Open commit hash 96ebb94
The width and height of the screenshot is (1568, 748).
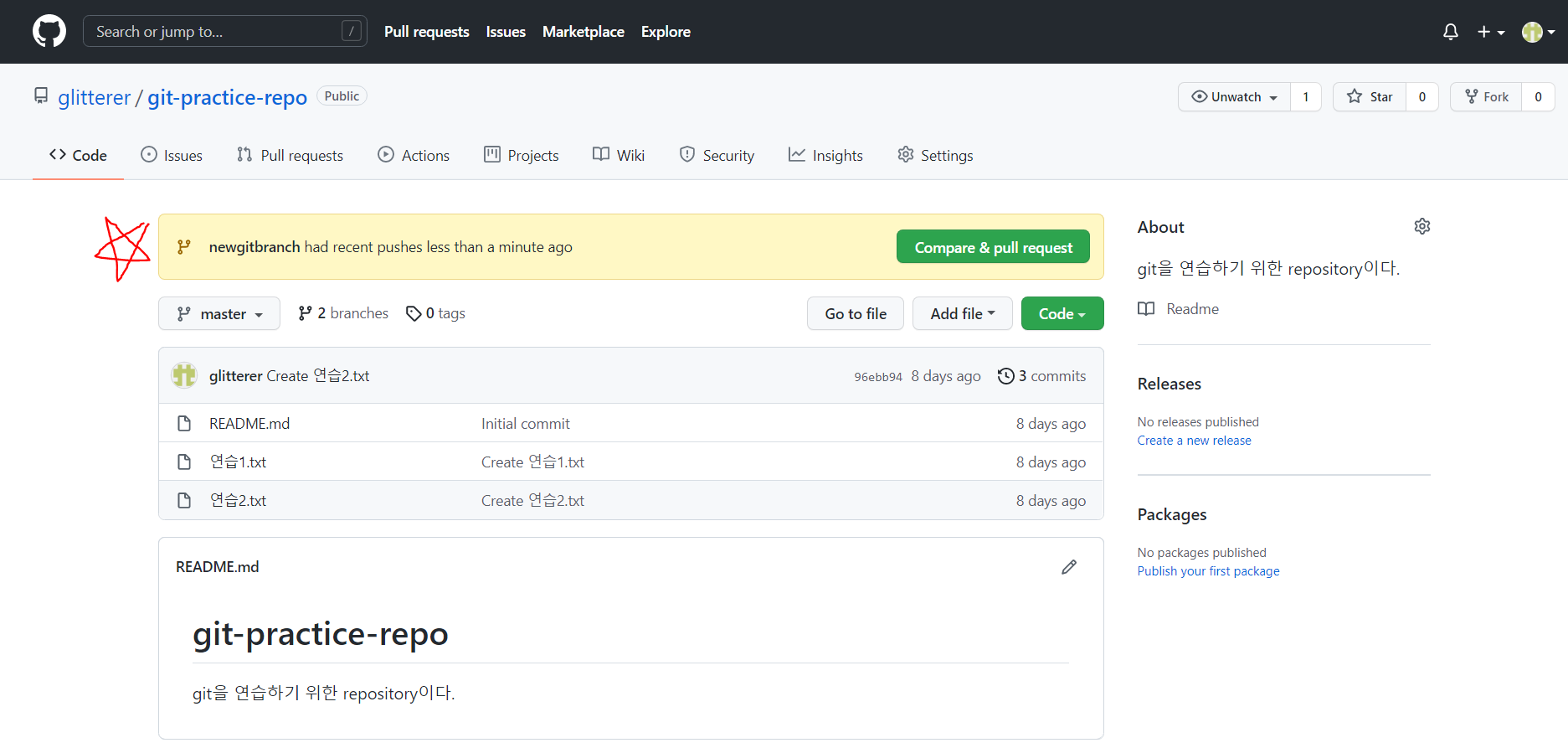(878, 377)
